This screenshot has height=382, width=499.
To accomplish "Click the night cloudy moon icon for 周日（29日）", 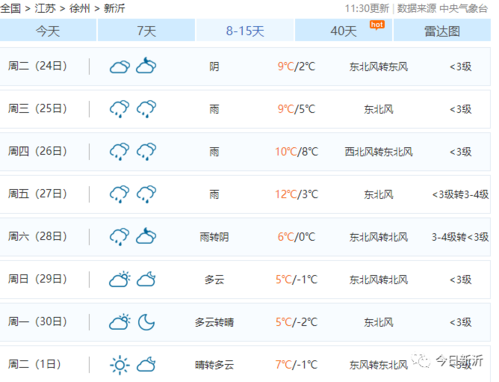I will [x=146, y=279].
